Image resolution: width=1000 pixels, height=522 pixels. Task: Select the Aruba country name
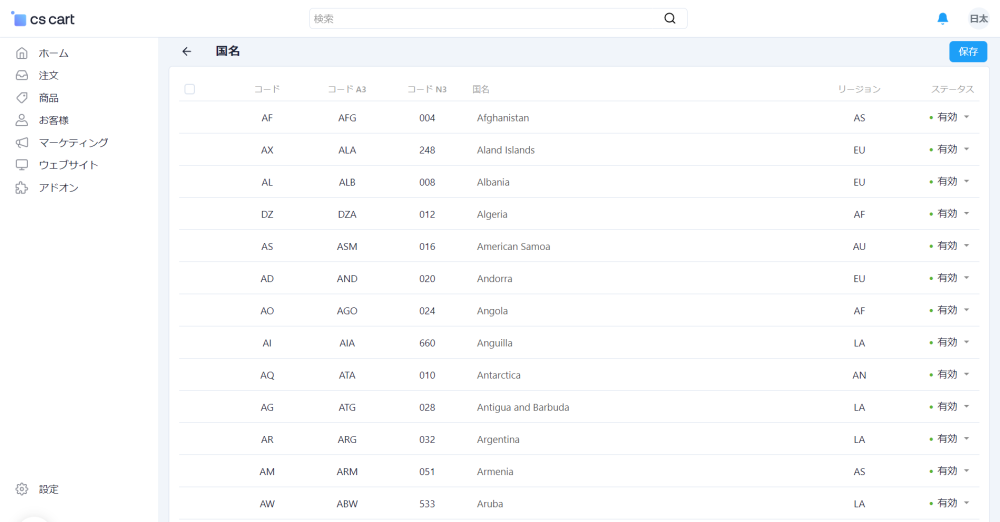tap(490, 504)
